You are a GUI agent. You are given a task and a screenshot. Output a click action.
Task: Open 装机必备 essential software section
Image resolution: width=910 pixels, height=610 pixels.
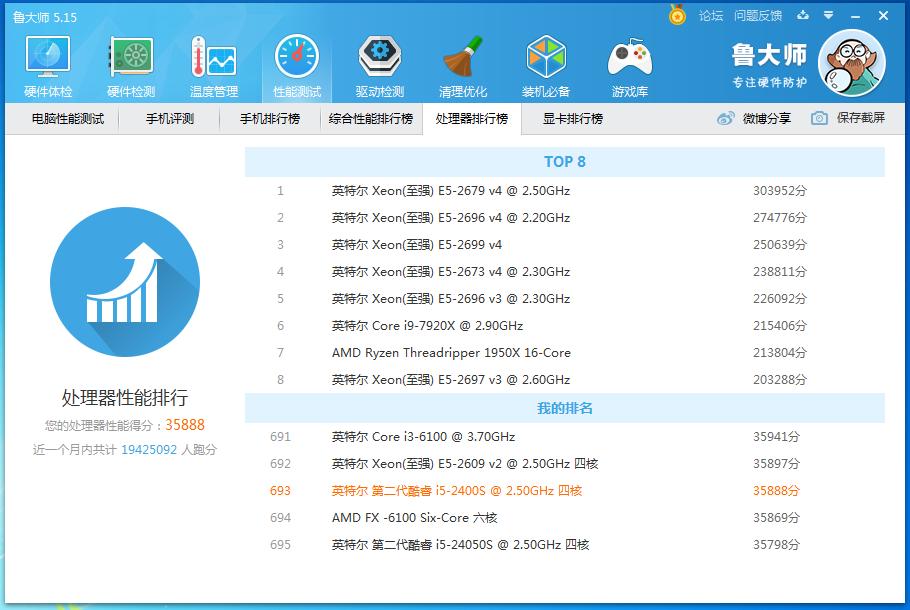click(x=546, y=62)
